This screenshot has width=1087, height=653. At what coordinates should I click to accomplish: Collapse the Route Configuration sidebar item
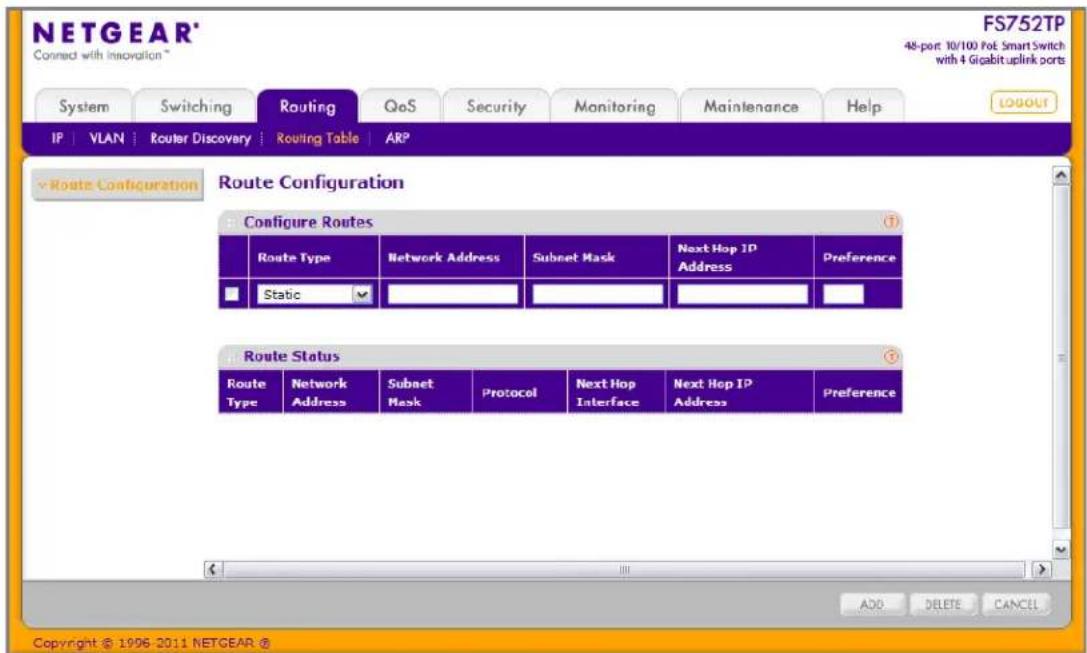[x=118, y=185]
